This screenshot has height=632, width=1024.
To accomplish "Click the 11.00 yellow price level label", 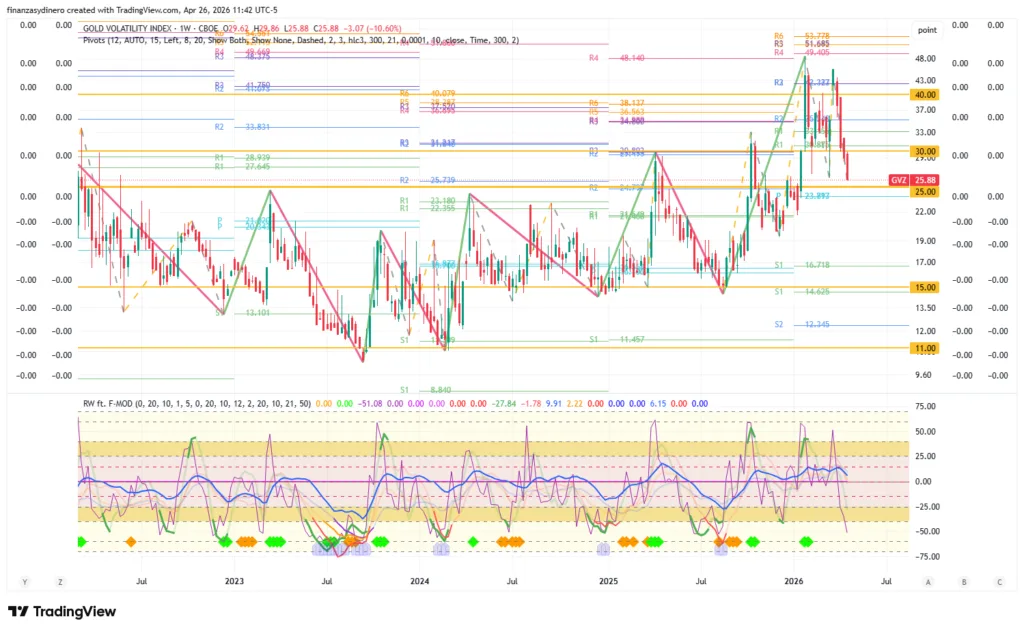I will pos(924,348).
